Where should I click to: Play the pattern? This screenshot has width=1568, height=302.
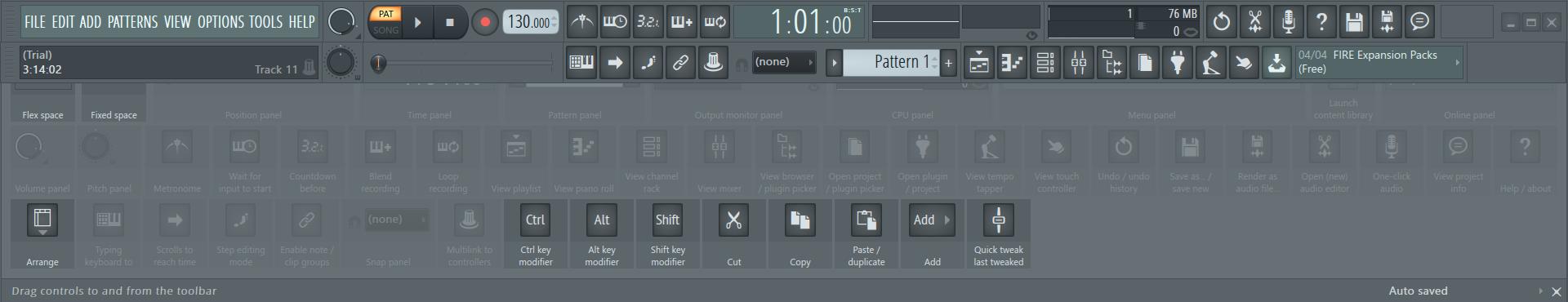pos(418,23)
